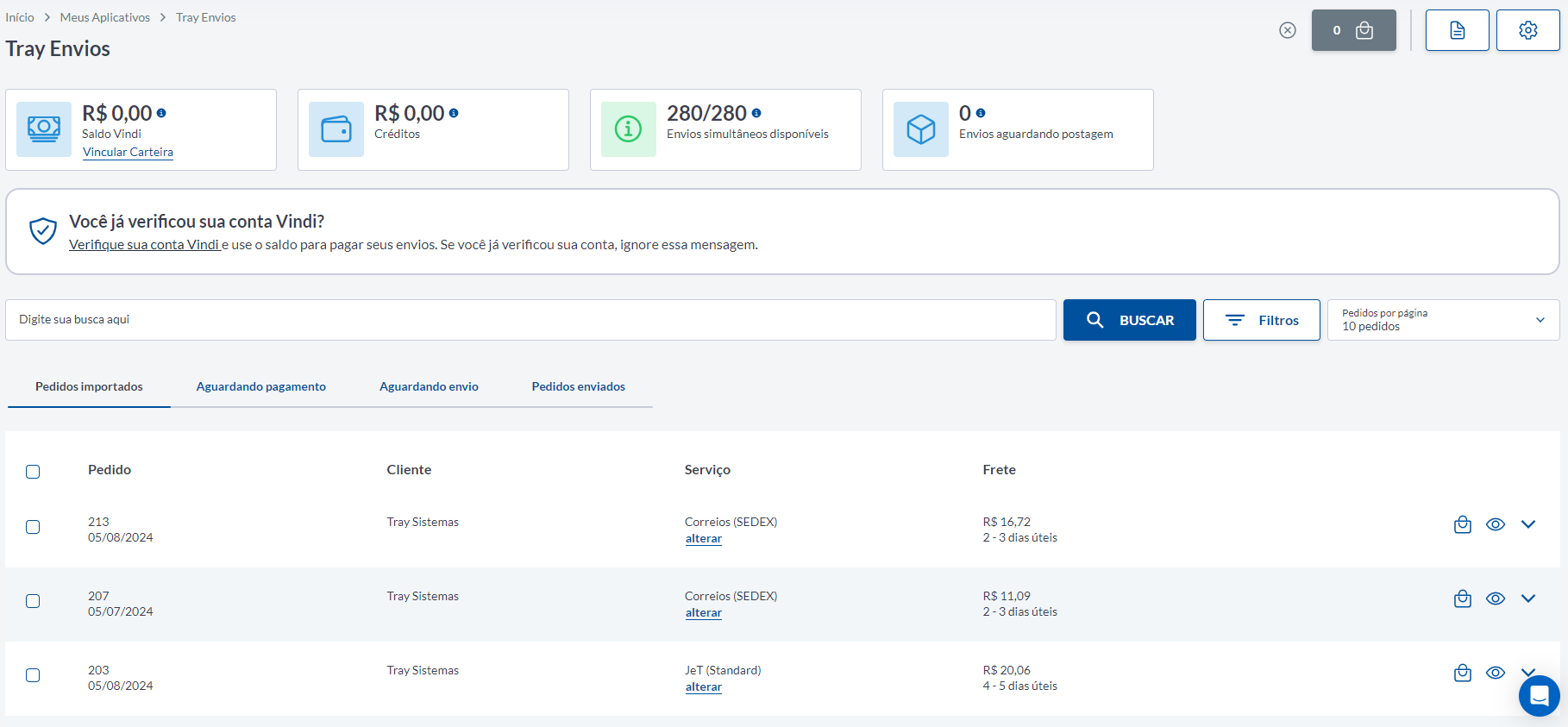Screen dimensions: 1568x727
Task: View order 207 details with eye icon
Action: click(1496, 599)
